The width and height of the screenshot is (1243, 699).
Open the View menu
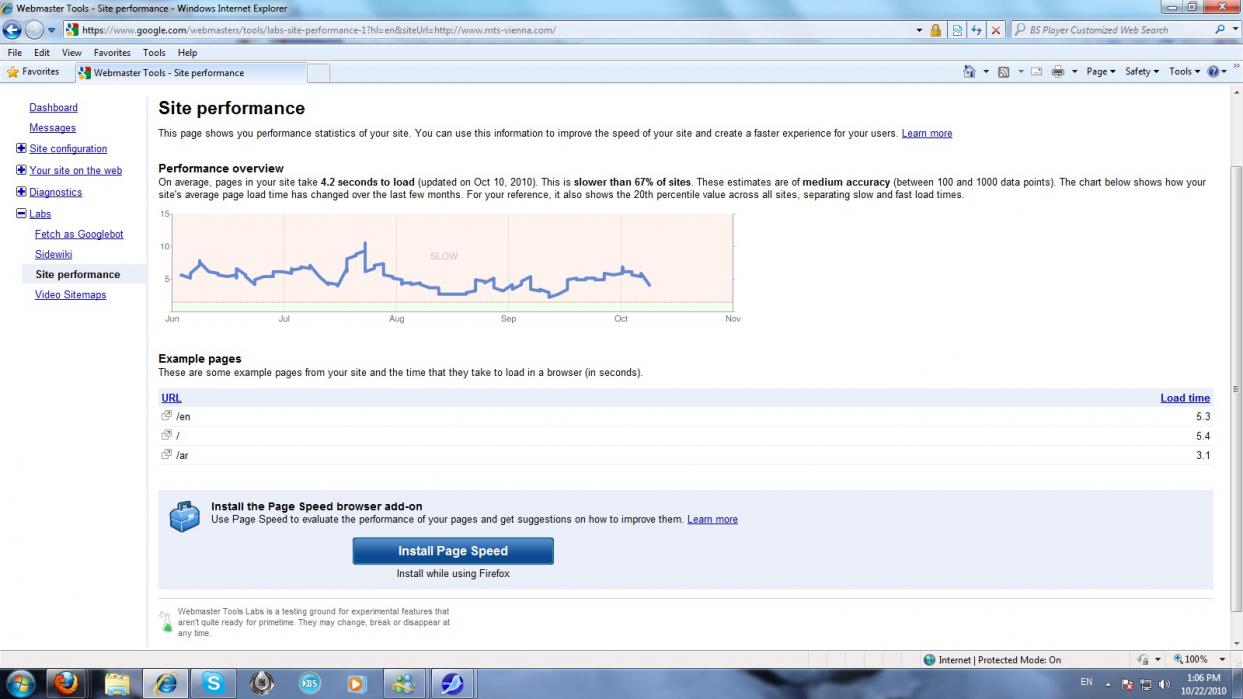(x=72, y=53)
